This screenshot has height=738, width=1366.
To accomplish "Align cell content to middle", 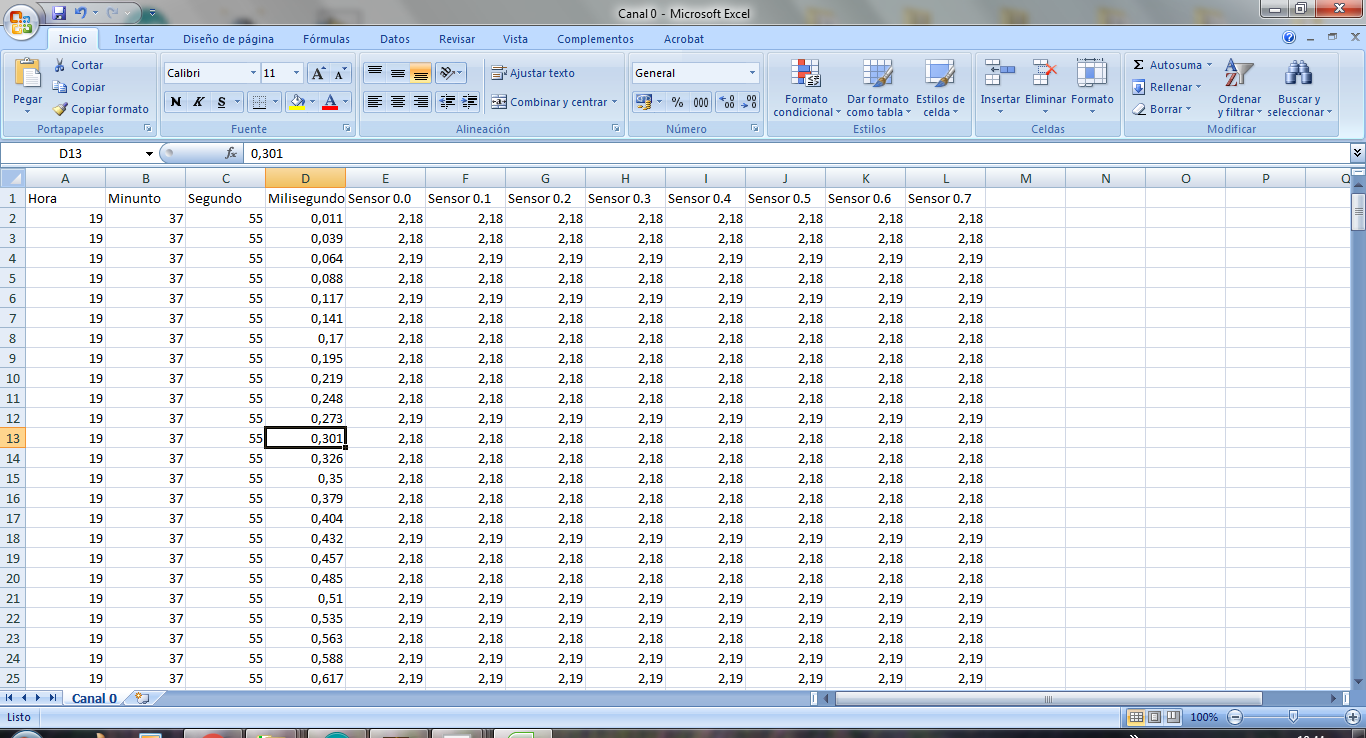I will [x=397, y=73].
